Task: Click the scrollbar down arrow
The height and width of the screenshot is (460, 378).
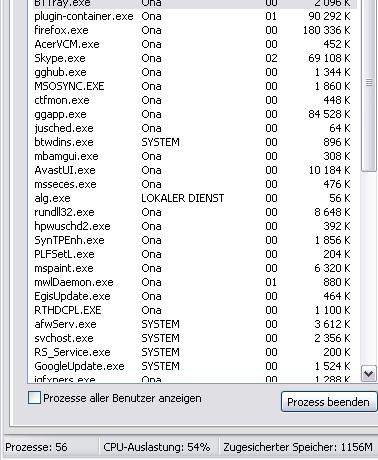Action: pyautogui.click(x=368, y=374)
